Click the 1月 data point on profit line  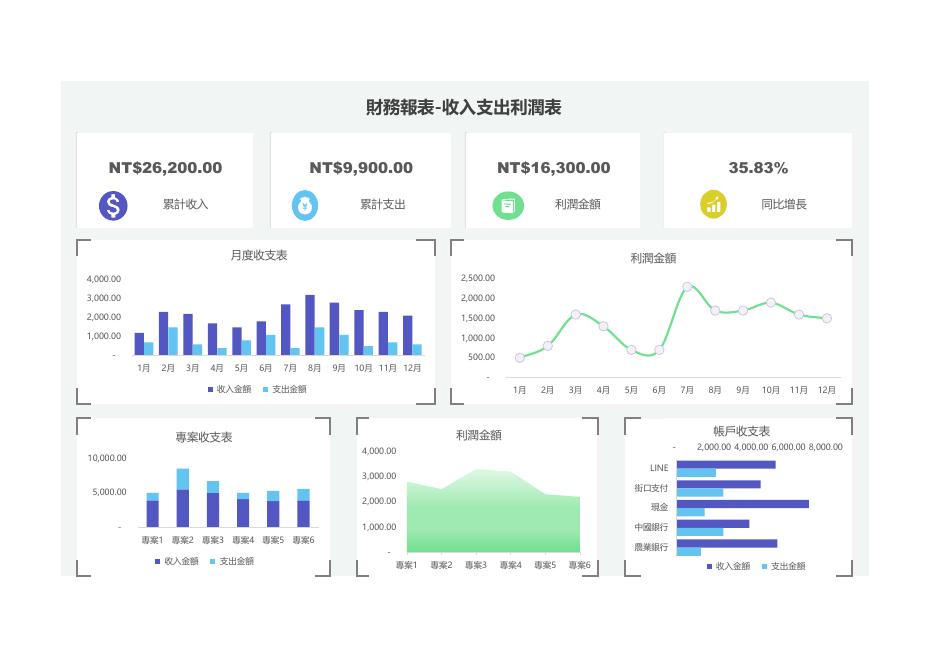pos(519,358)
